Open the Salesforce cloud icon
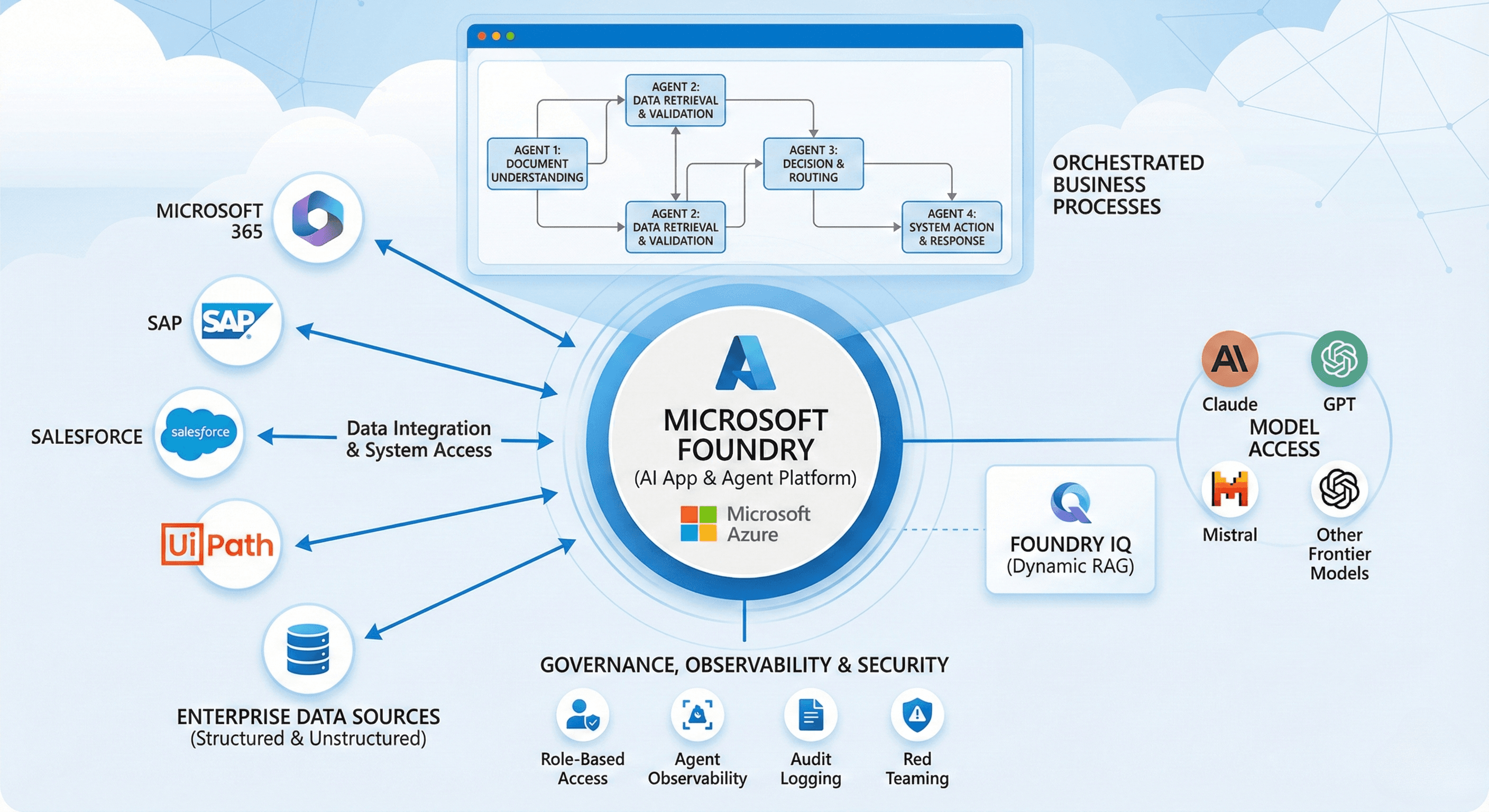This screenshot has width=1489, height=812. [200, 433]
